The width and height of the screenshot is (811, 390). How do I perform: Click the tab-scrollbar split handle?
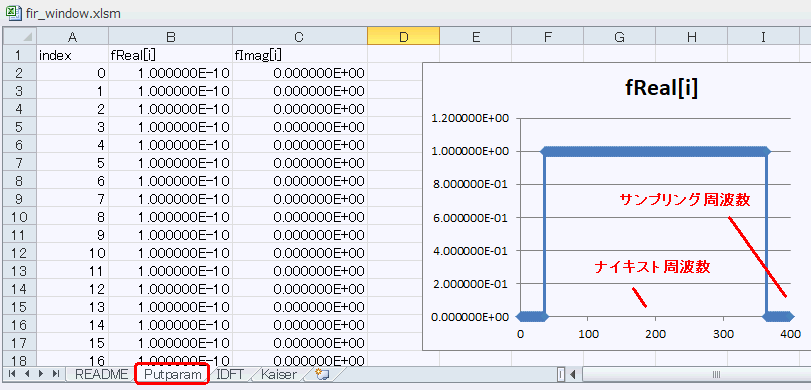pos(561,374)
